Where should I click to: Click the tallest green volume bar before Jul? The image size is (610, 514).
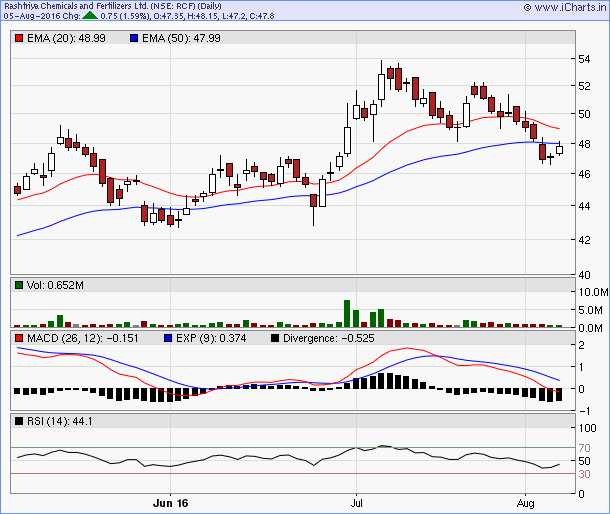pyautogui.click(x=347, y=313)
